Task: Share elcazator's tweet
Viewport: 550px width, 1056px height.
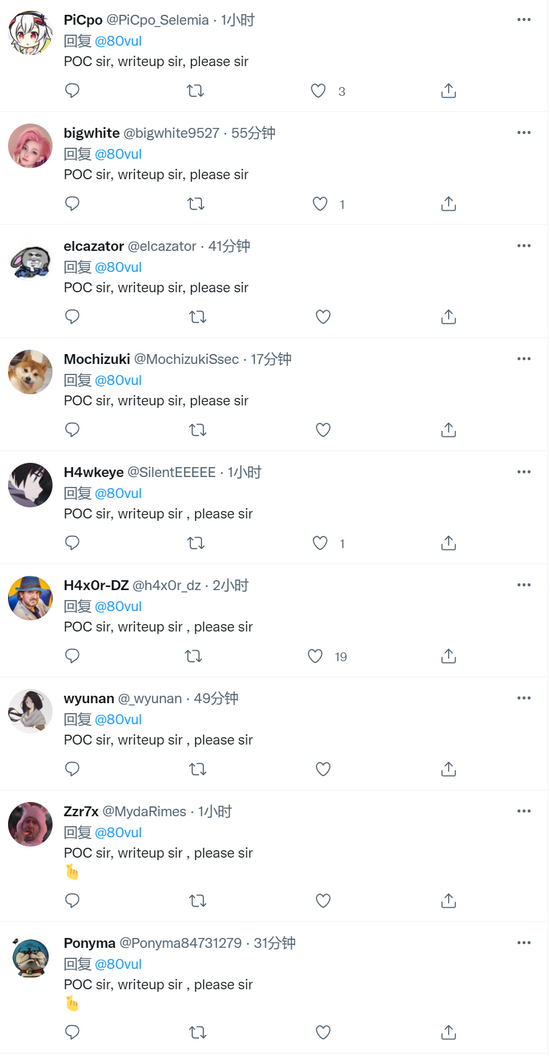Action: coord(448,317)
